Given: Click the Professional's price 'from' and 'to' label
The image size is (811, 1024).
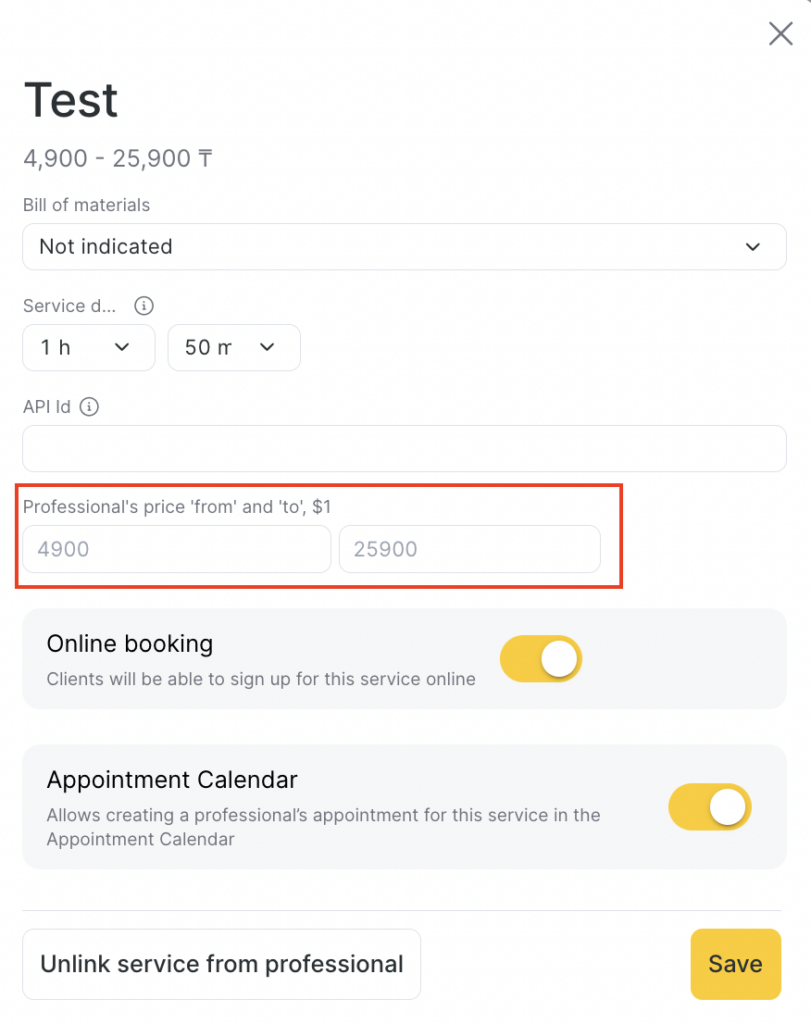Looking at the screenshot, I should tap(177, 507).
